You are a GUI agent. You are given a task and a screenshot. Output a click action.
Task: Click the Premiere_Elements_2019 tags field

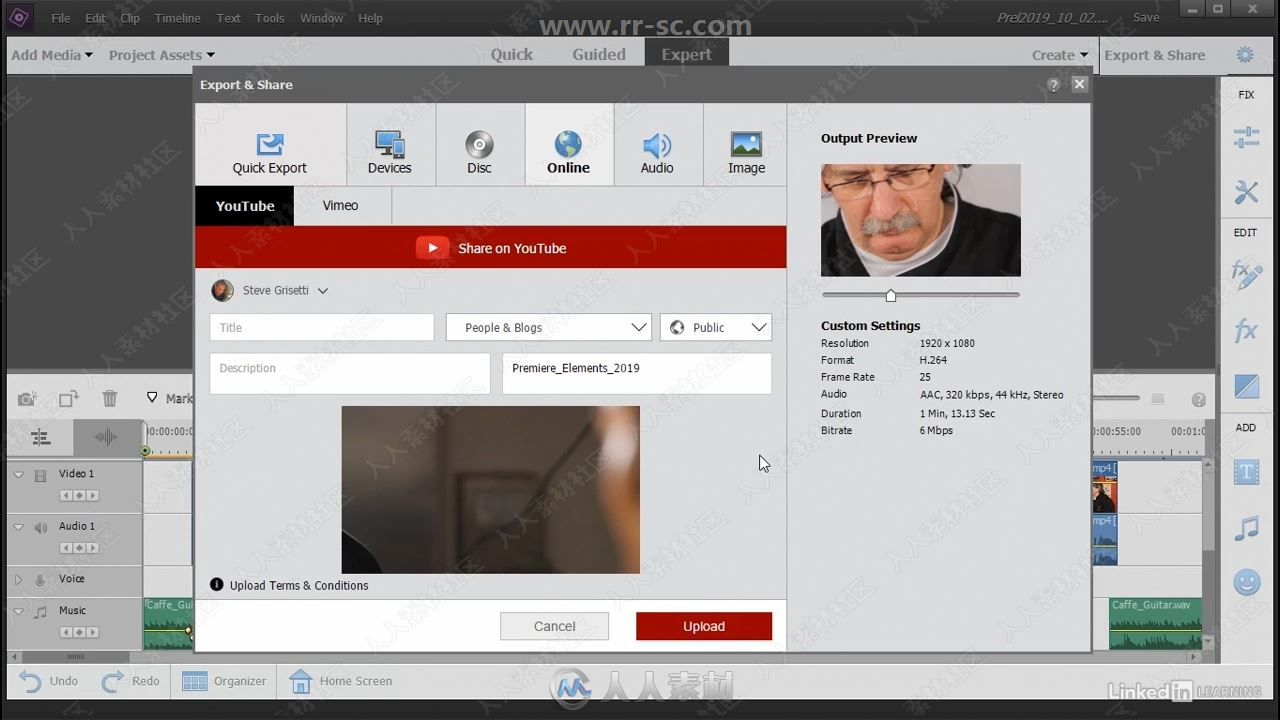point(637,373)
